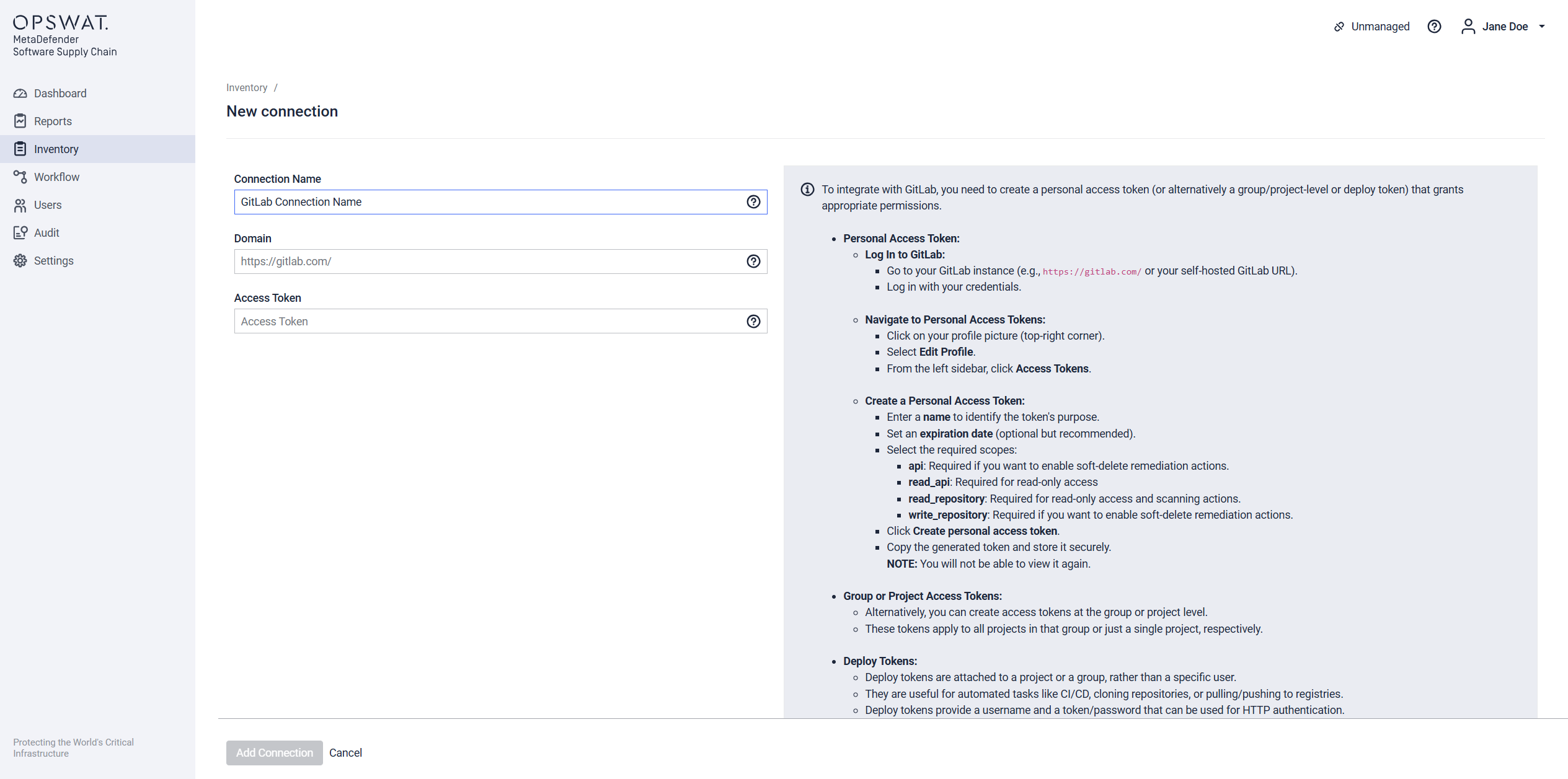Focus the Access Token input field
The height and width of the screenshot is (779, 1568).
tap(500, 322)
